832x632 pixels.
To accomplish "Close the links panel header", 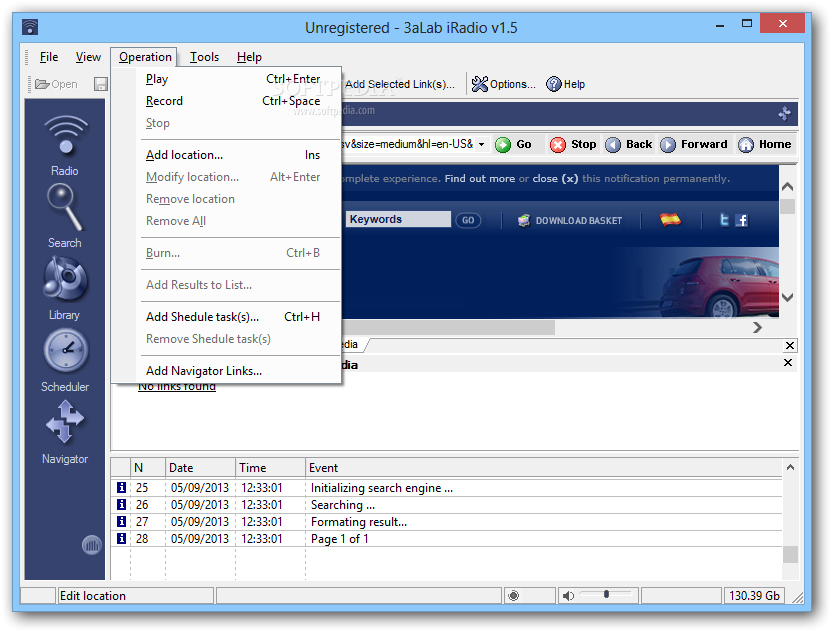I will click(788, 362).
